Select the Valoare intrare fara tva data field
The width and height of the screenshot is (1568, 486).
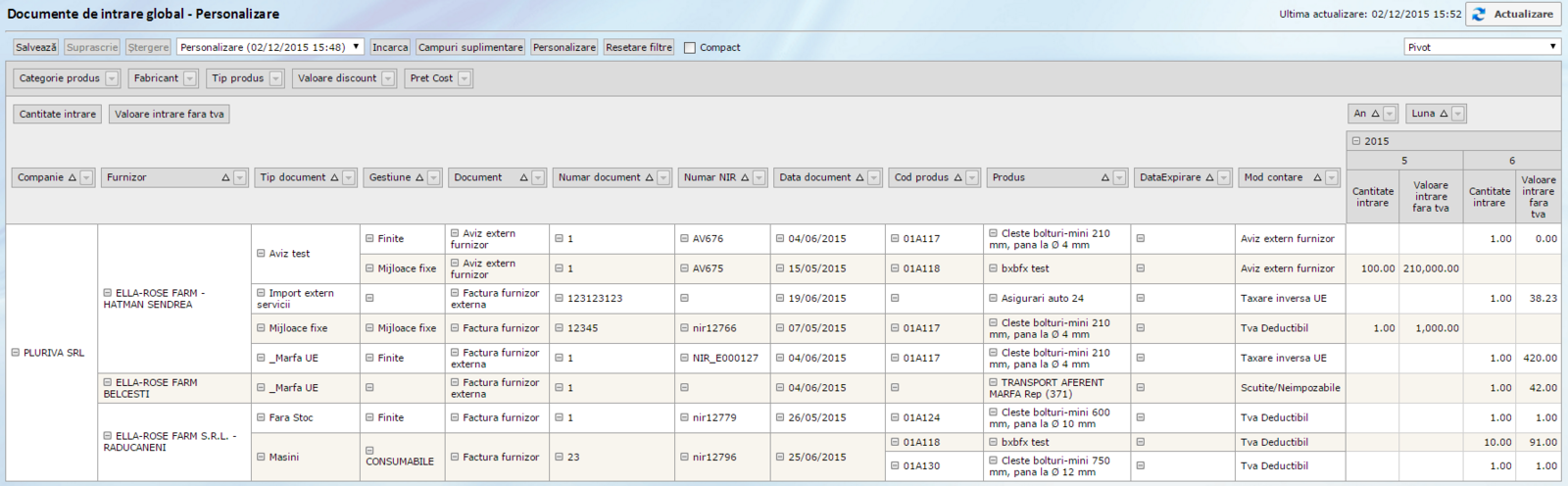[x=169, y=115]
